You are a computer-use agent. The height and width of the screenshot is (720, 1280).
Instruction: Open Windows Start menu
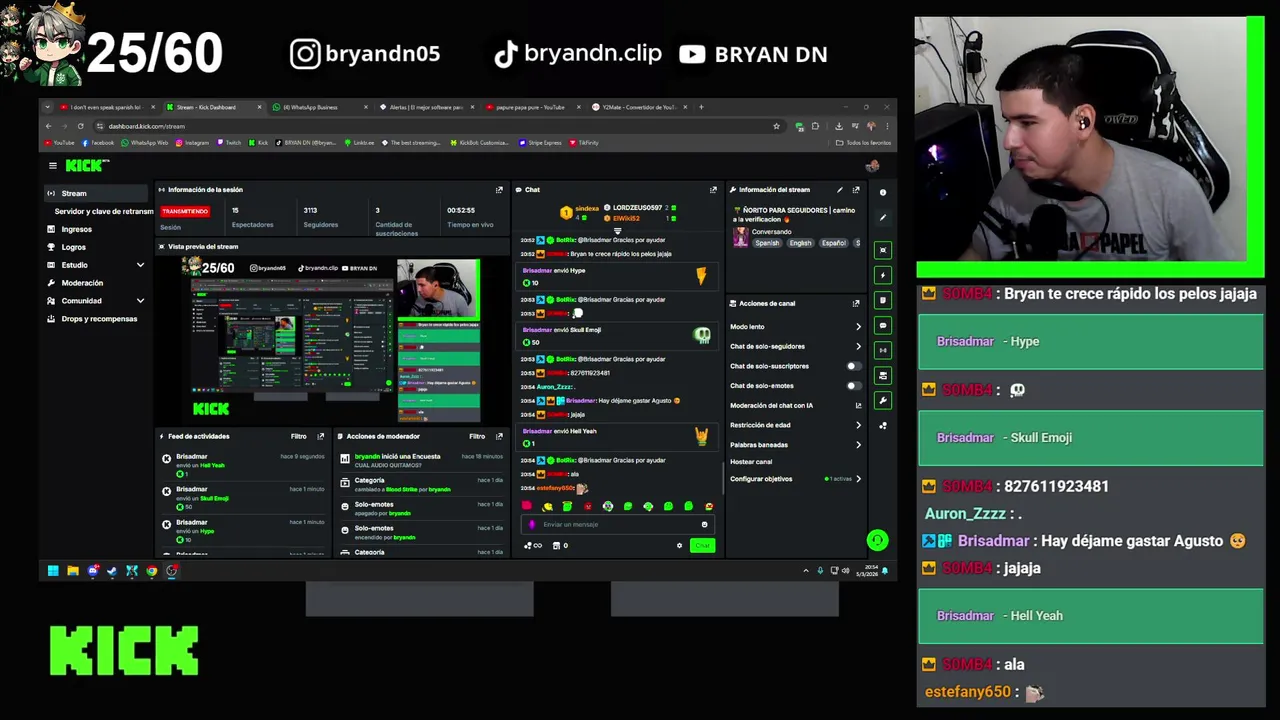coord(53,571)
